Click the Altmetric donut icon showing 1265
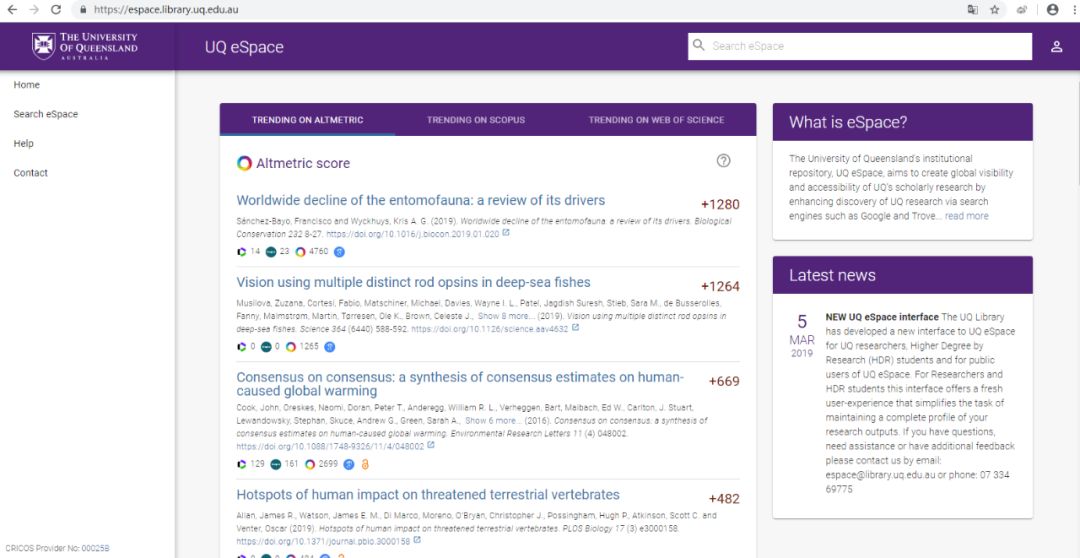Viewport: 1080px width, 558px height. pos(290,347)
